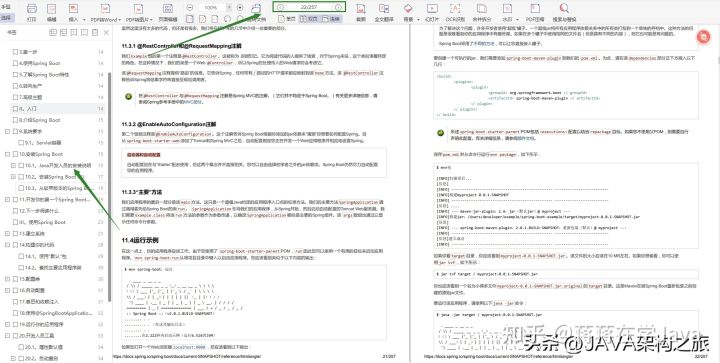Open full text translation tool
This screenshot has height=363, width=720.
click(x=384, y=9)
